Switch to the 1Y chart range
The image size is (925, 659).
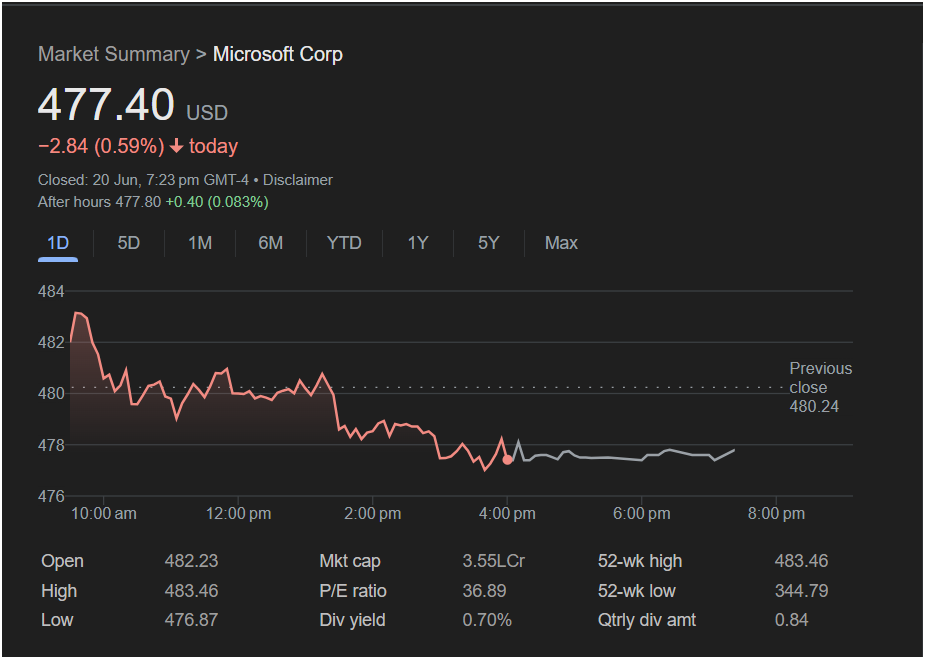click(418, 243)
